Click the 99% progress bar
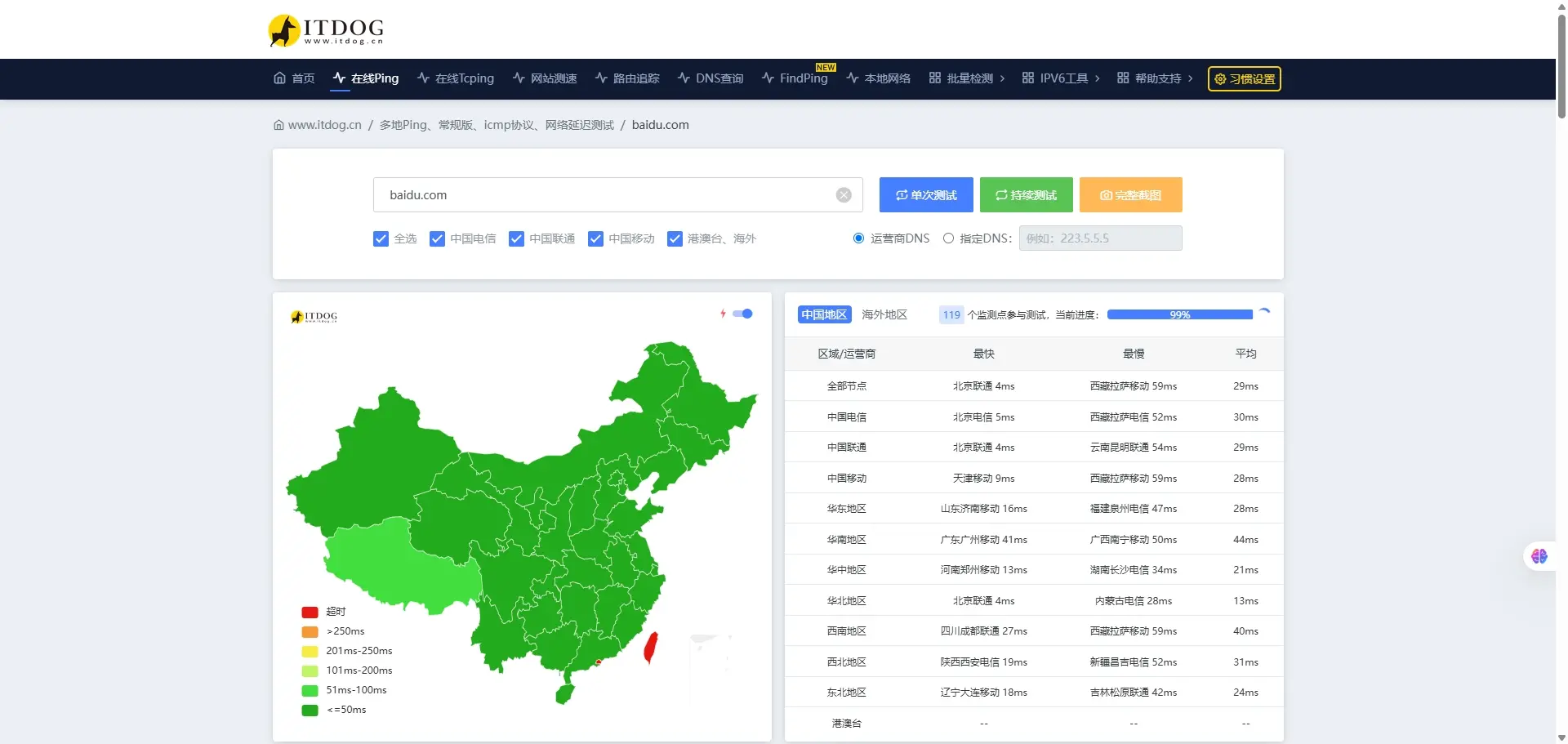Image resolution: width=1568 pixels, height=744 pixels. [1180, 314]
